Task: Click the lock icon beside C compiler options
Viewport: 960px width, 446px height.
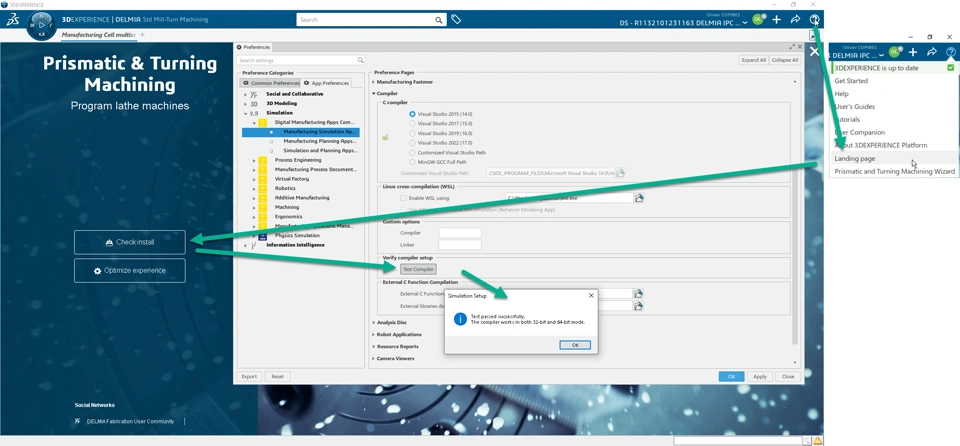Action: tap(385, 137)
